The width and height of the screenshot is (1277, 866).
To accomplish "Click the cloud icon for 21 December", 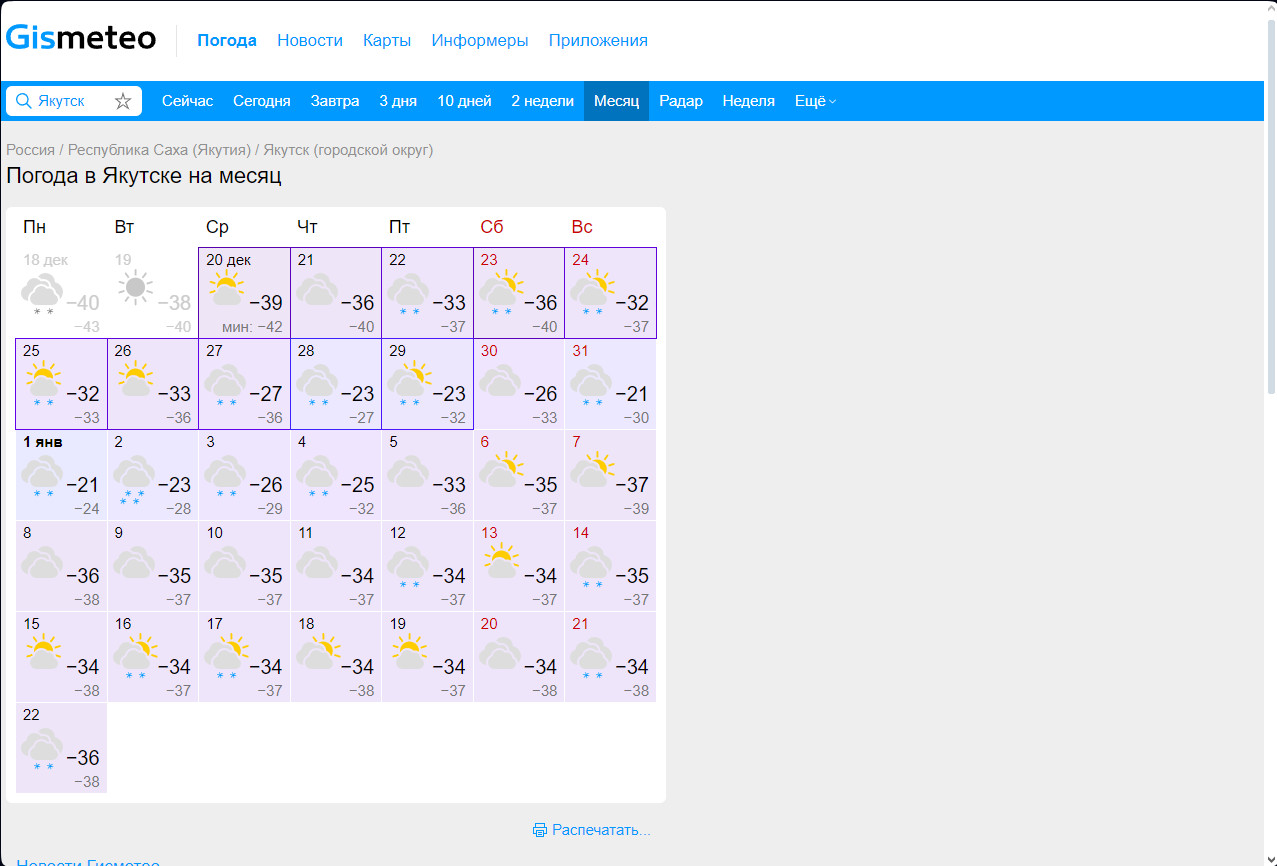I will point(318,290).
